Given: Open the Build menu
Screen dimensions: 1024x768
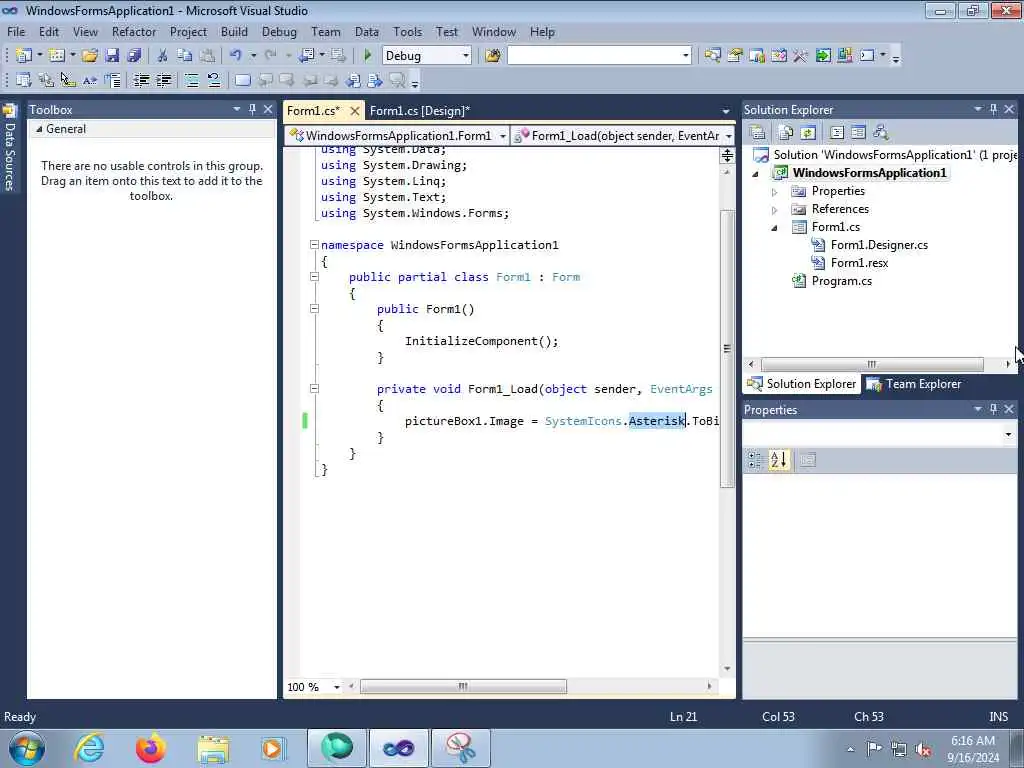Looking at the screenshot, I should 234,31.
